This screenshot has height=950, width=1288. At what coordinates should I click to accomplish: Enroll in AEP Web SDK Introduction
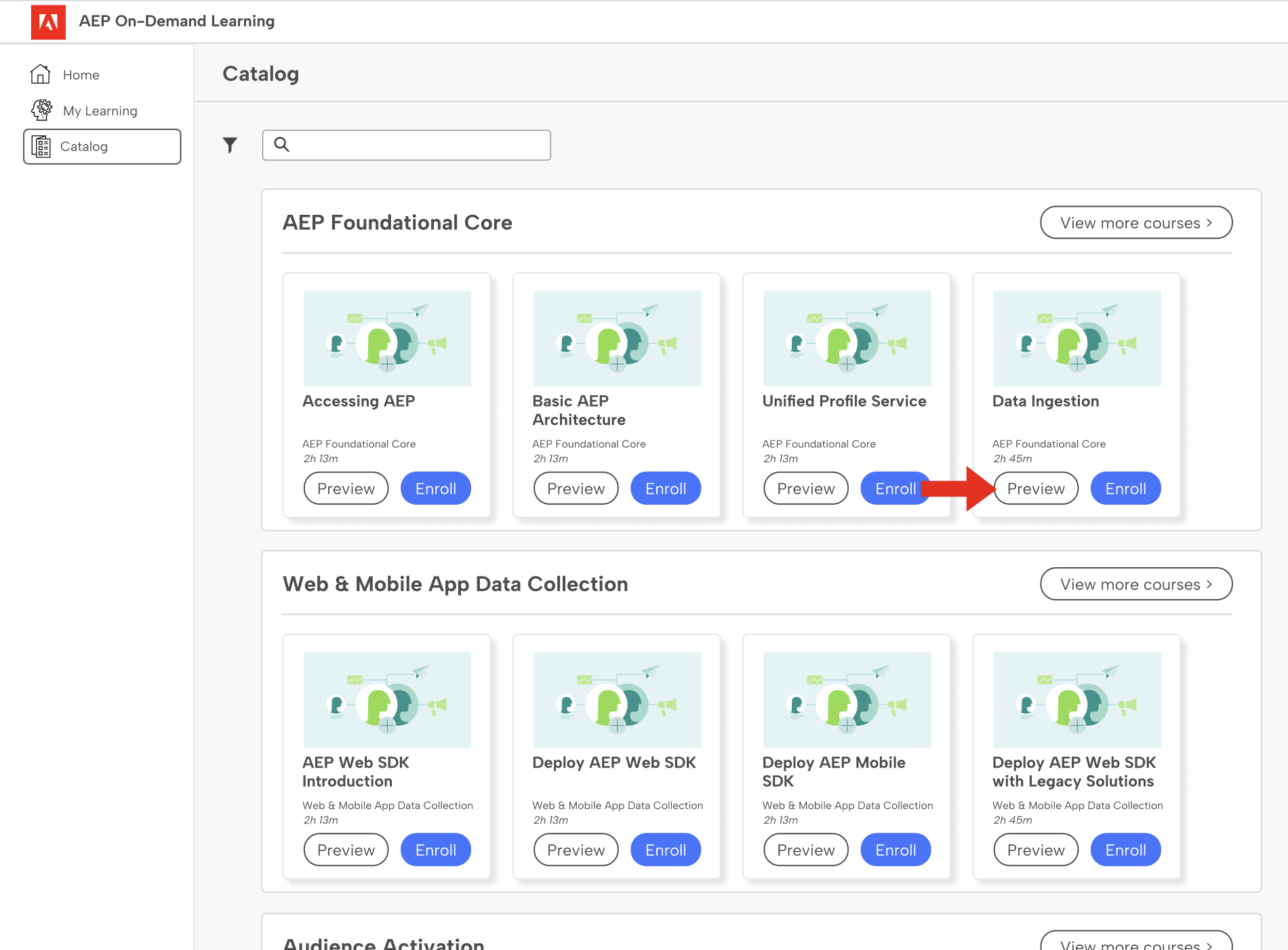[436, 850]
